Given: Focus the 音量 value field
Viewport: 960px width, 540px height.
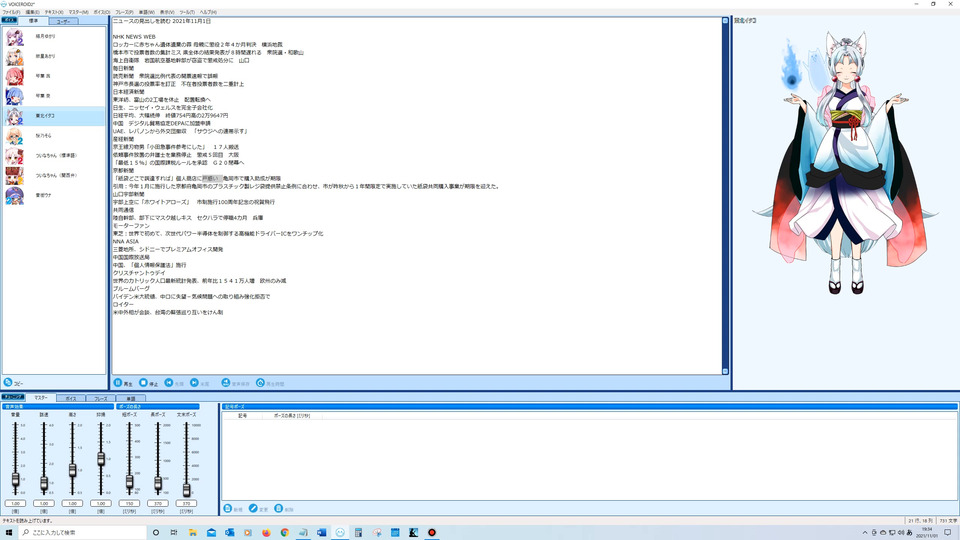Looking at the screenshot, I should coord(15,503).
